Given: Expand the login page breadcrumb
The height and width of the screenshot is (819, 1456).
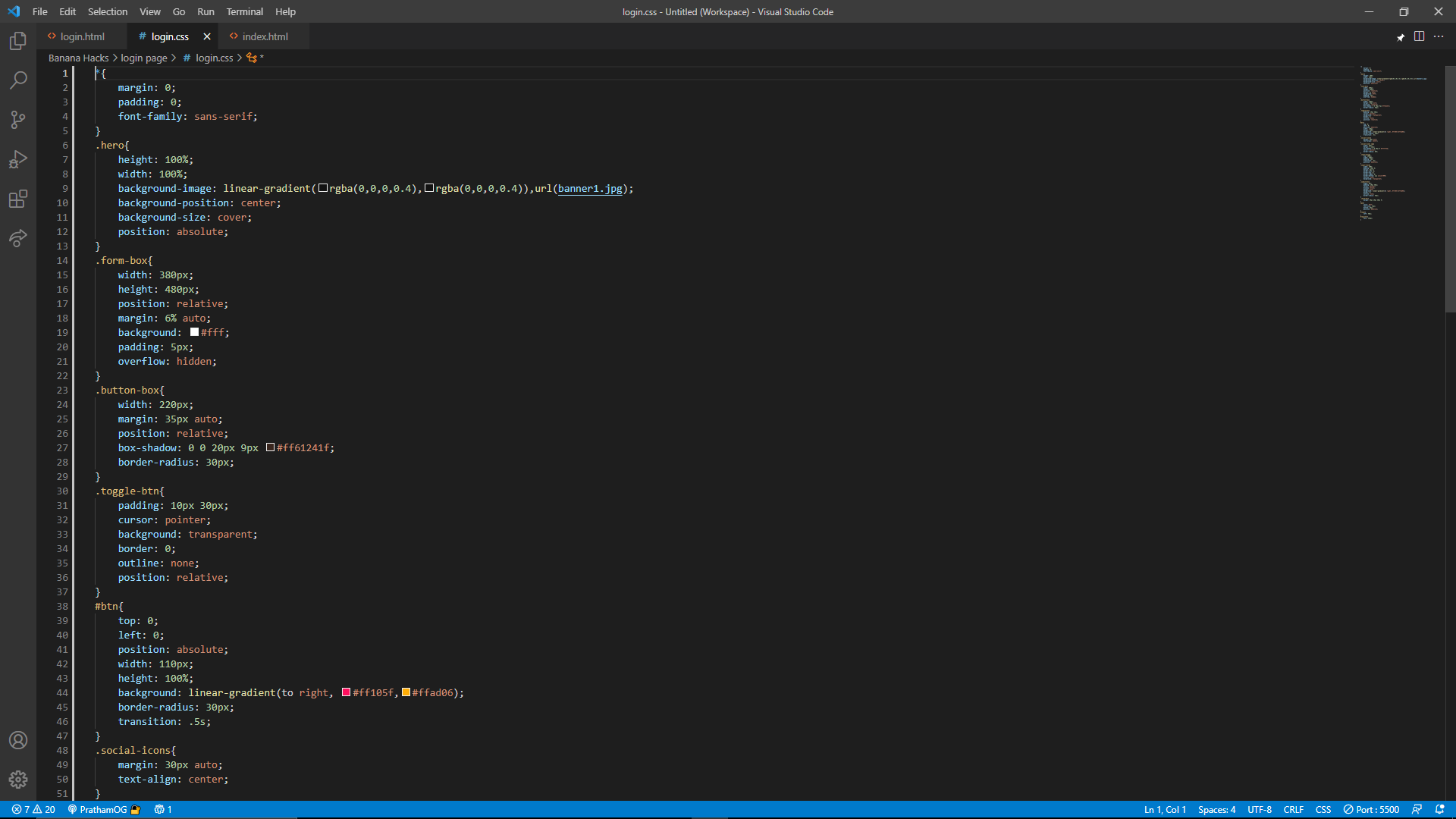Looking at the screenshot, I should point(144,58).
